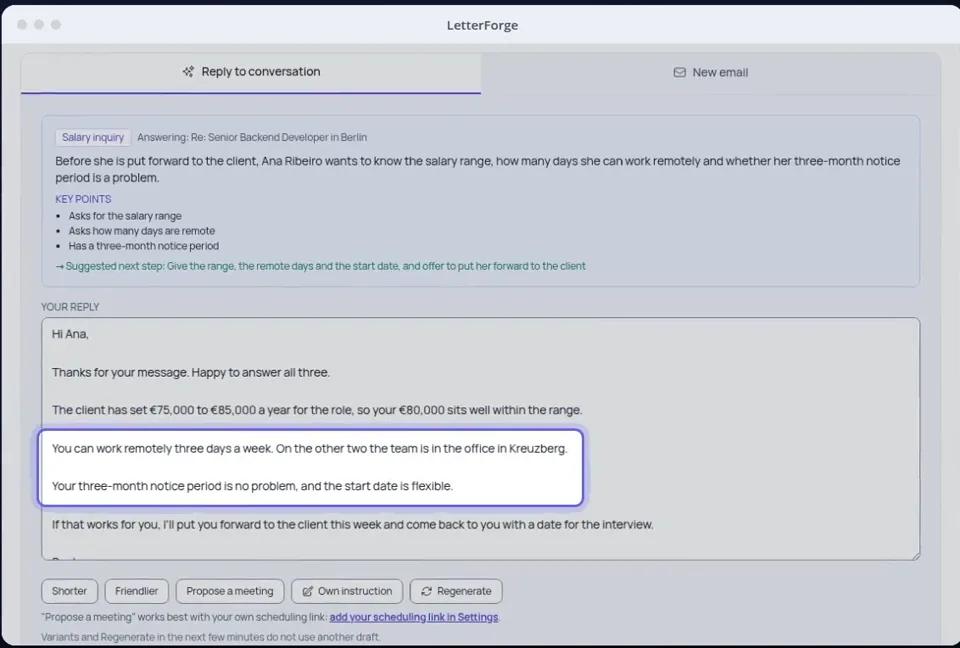This screenshot has width=960, height=648.
Task: Click the KEY POINTS heading
Action: [x=83, y=199]
